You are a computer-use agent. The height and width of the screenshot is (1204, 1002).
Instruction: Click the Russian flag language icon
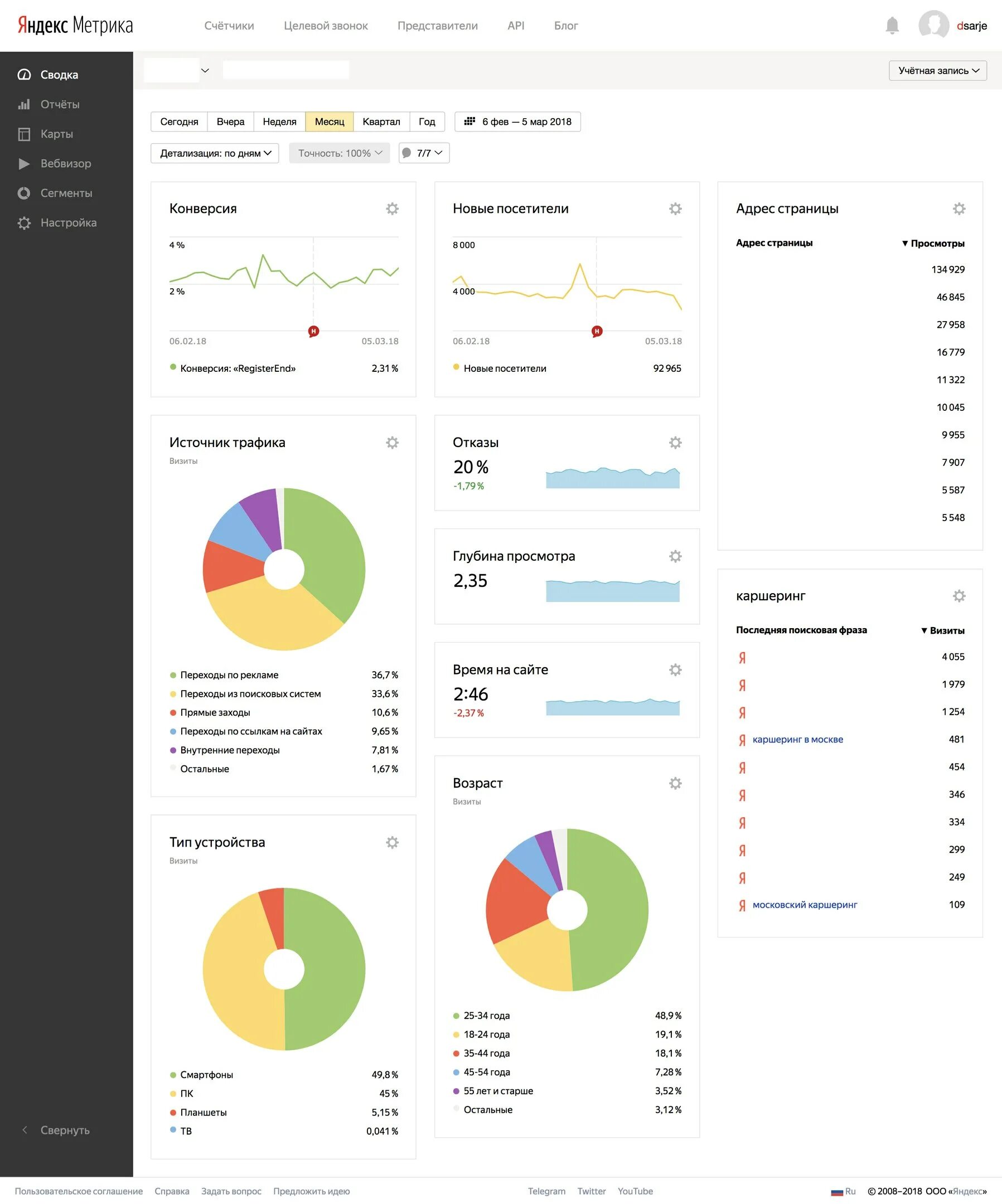click(837, 1191)
